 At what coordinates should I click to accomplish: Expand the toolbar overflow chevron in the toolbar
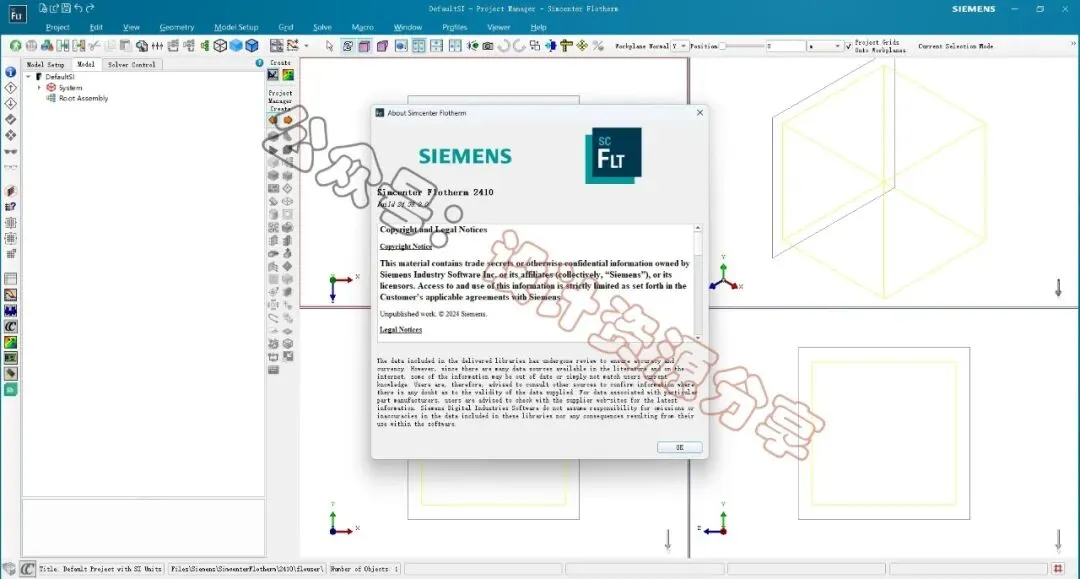[1073, 44]
